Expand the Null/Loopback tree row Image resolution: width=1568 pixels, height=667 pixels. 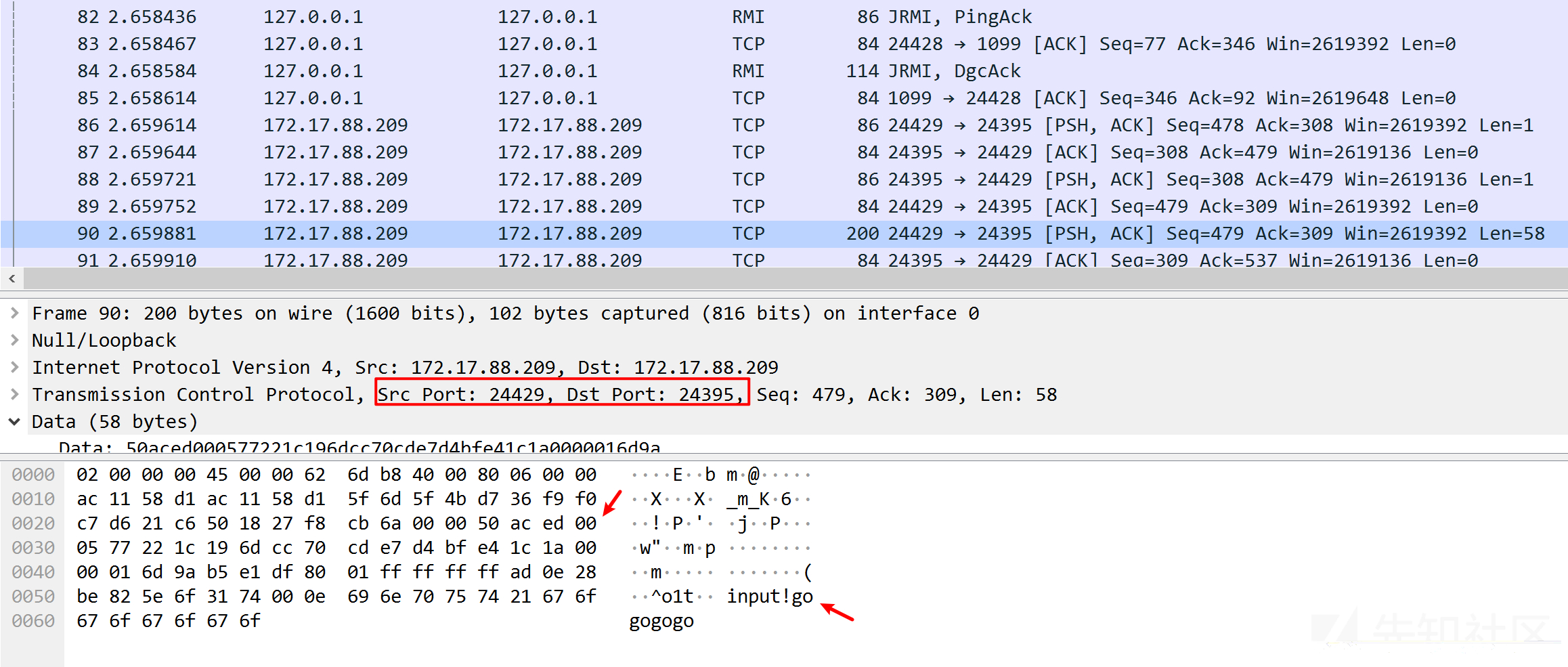[14, 340]
